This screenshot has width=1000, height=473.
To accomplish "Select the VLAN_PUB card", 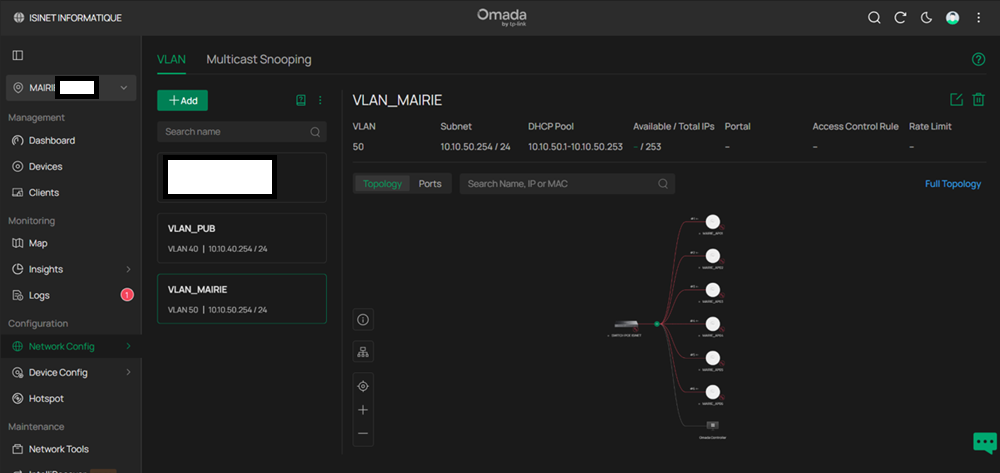I will click(x=242, y=238).
